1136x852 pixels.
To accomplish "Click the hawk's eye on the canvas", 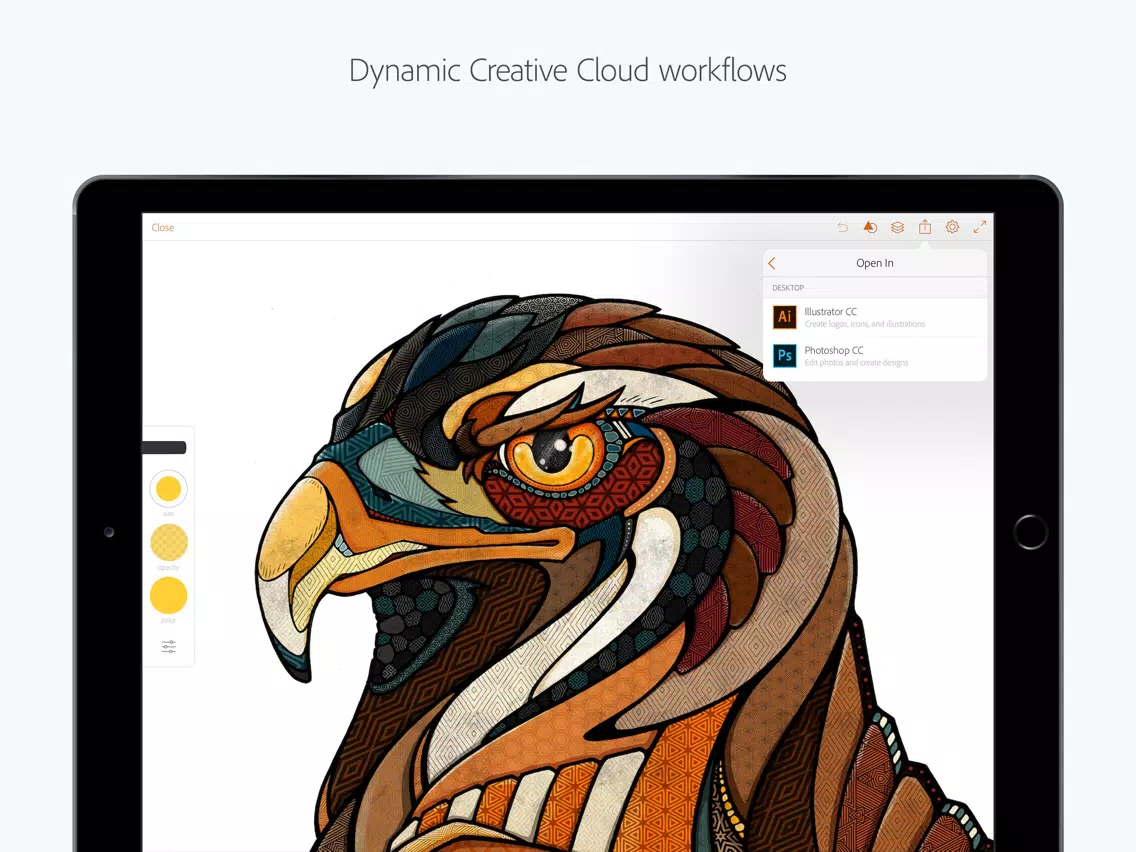I will pyautogui.click(x=556, y=453).
